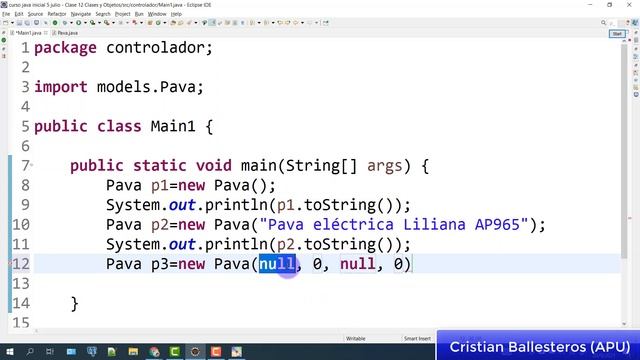The image size is (640, 360).
Task: Open the Search menu
Action: coord(103,14)
